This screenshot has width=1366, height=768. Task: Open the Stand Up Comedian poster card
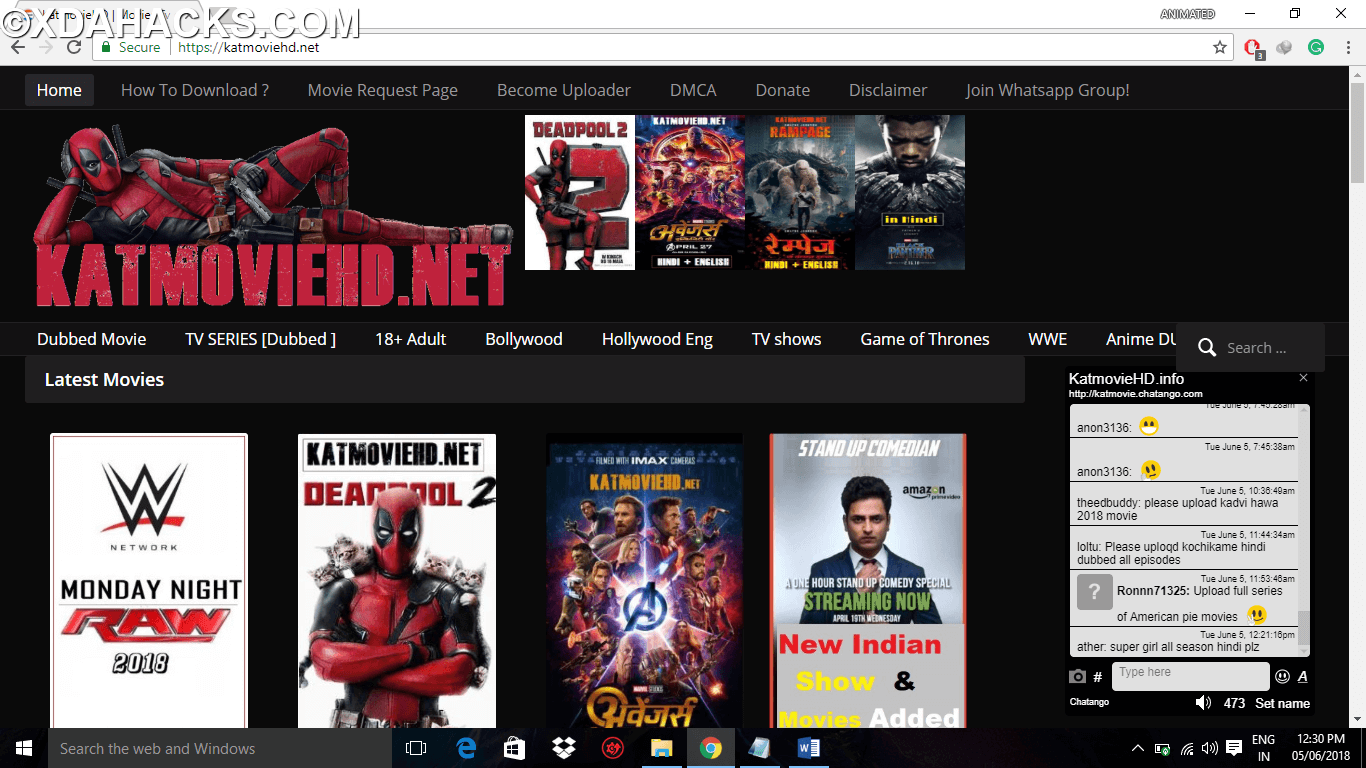868,580
